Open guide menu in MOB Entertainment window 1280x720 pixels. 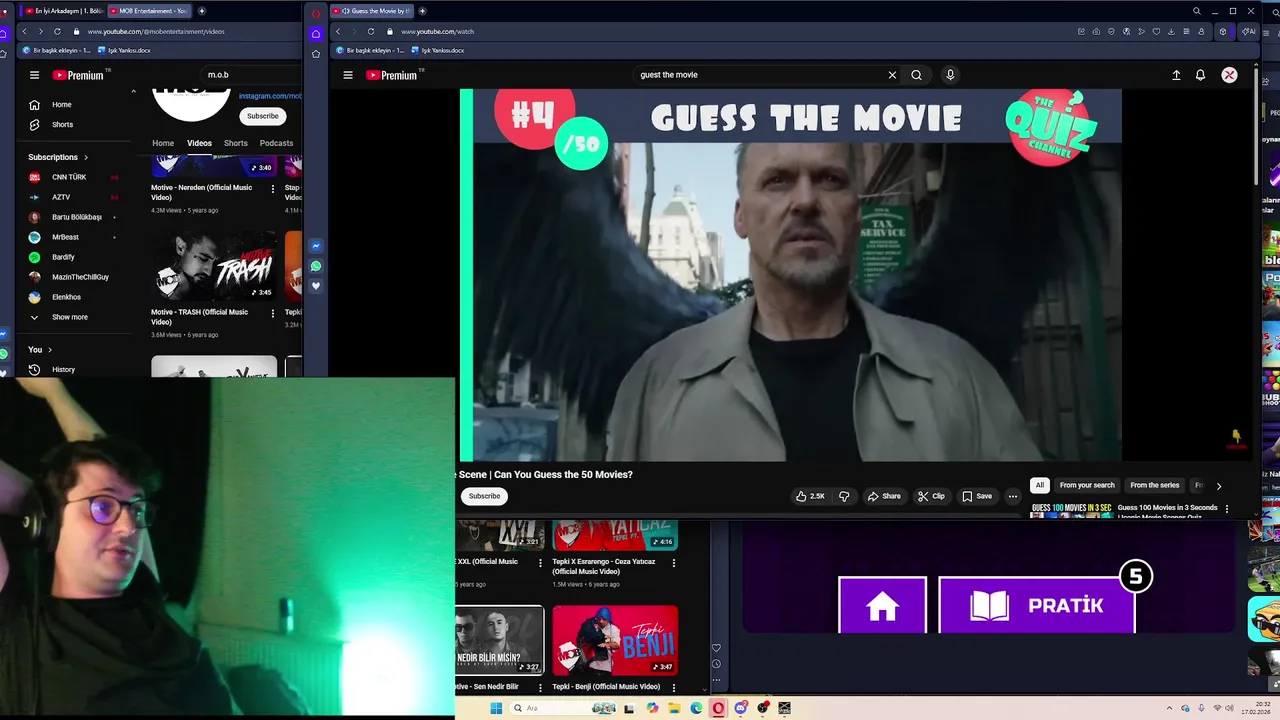coord(34,75)
